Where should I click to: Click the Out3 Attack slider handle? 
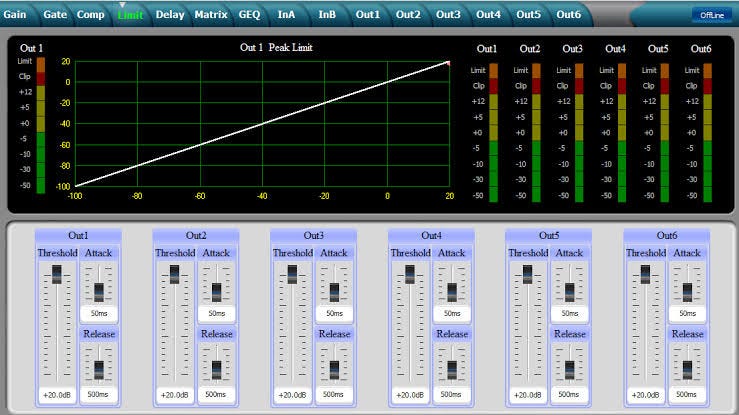pos(334,293)
